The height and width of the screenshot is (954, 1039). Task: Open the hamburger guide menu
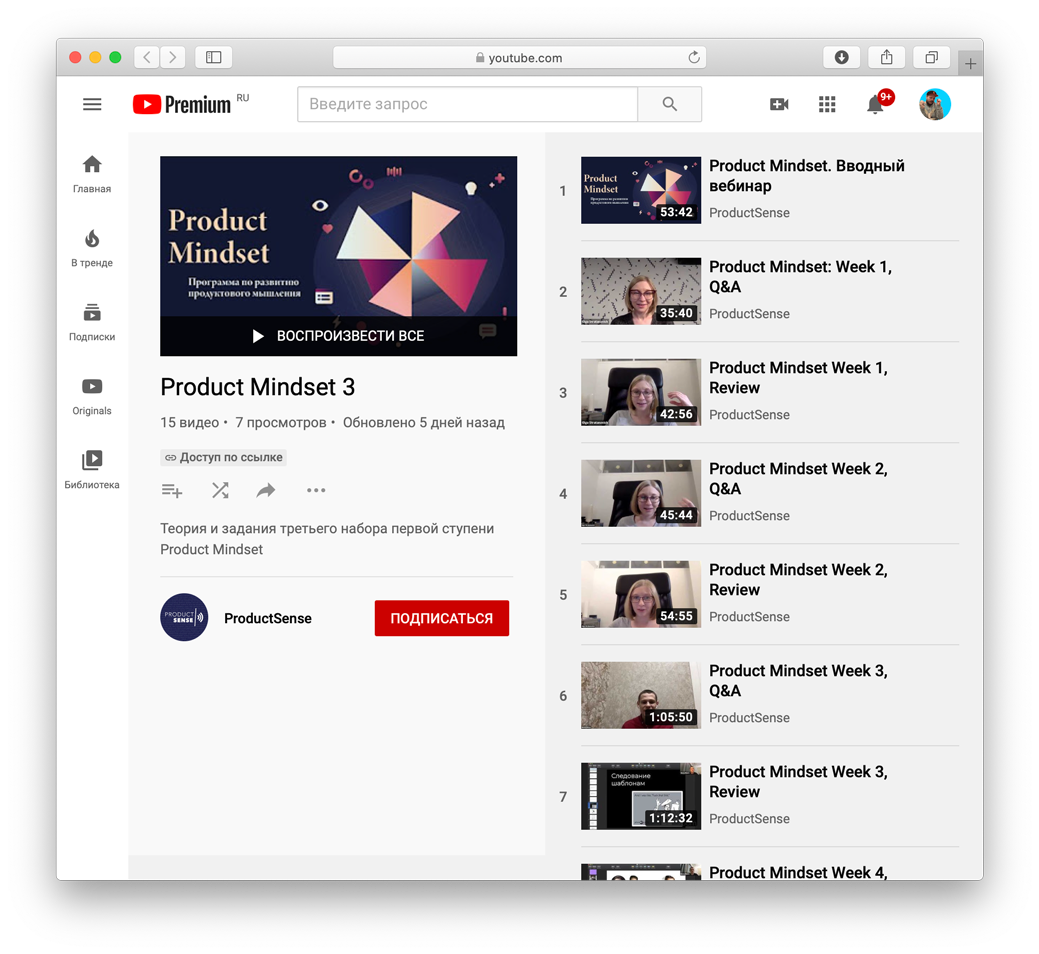coord(92,104)
